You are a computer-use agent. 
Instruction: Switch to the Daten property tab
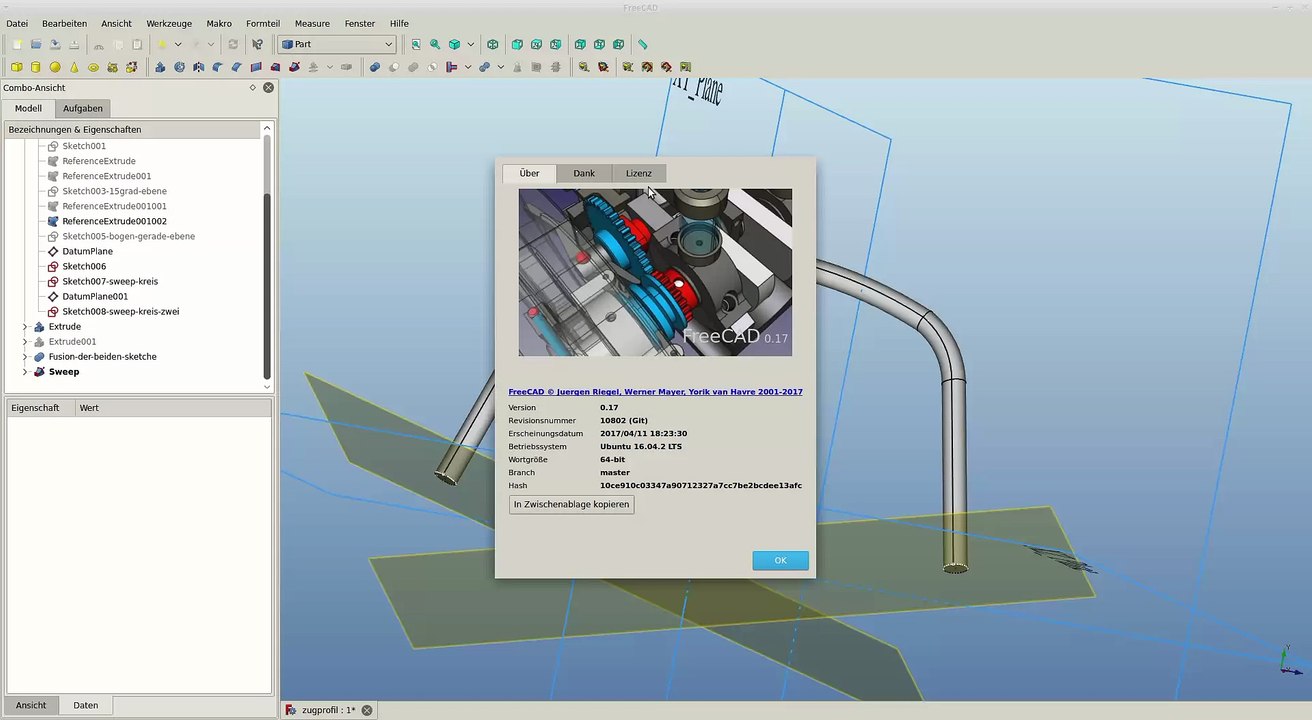coord(86,705)
